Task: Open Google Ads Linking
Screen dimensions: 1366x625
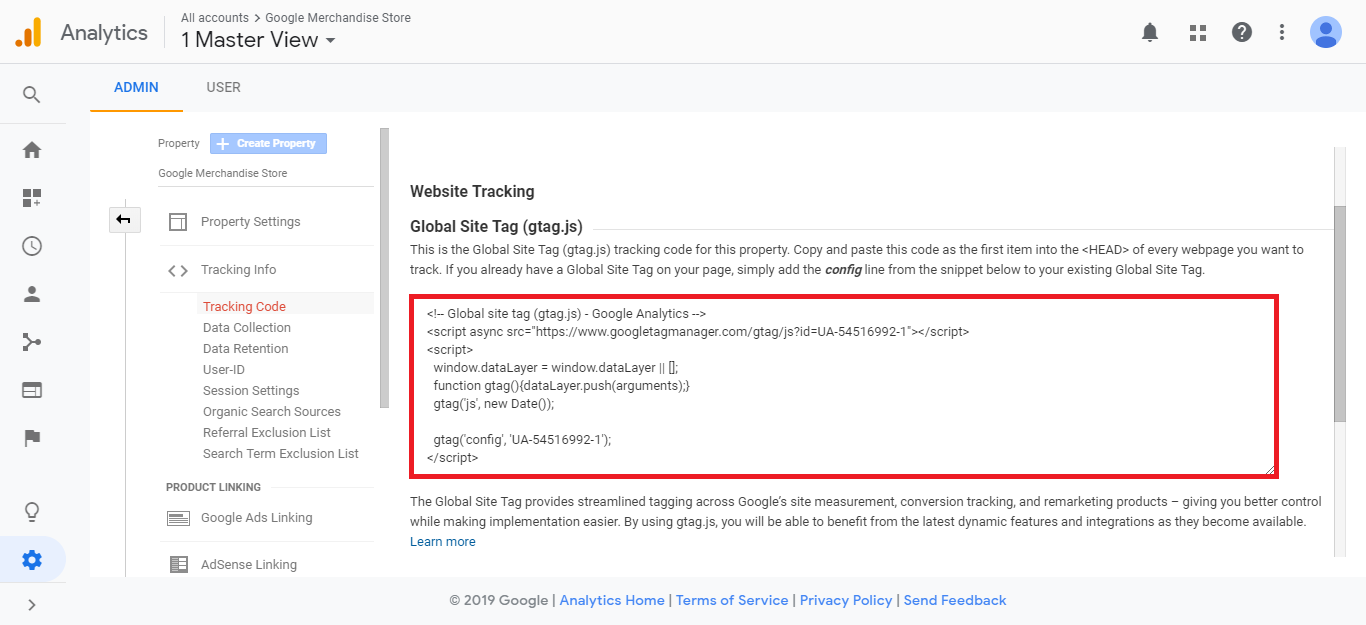Action: 257,518
